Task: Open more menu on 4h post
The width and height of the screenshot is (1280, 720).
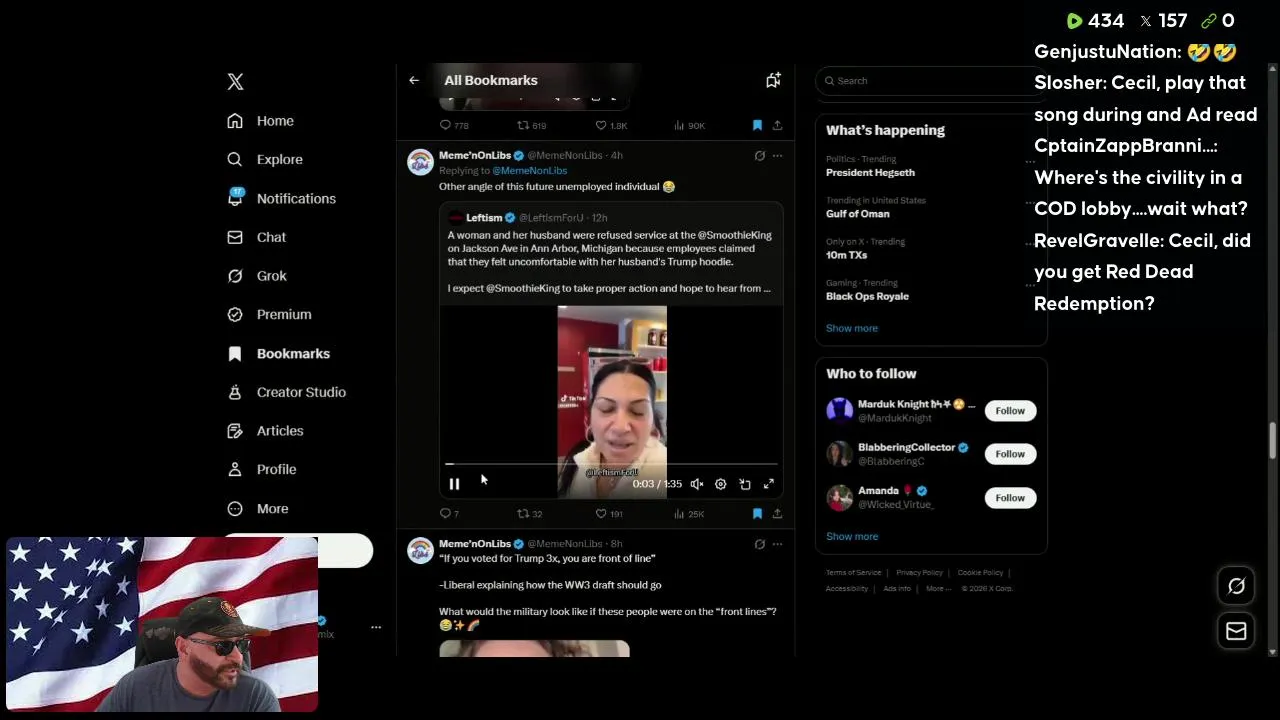Action: pos(777,156)
